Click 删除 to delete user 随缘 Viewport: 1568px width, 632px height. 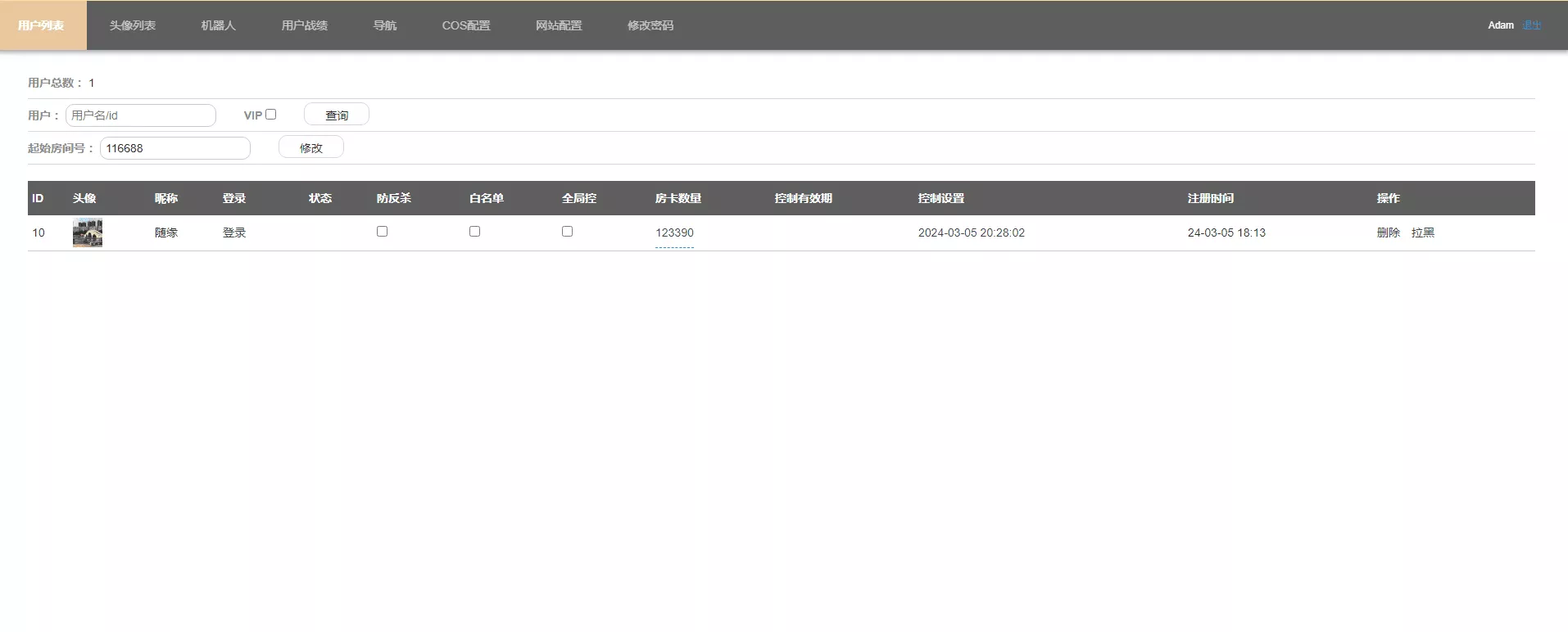click(x=1388, y=232)
